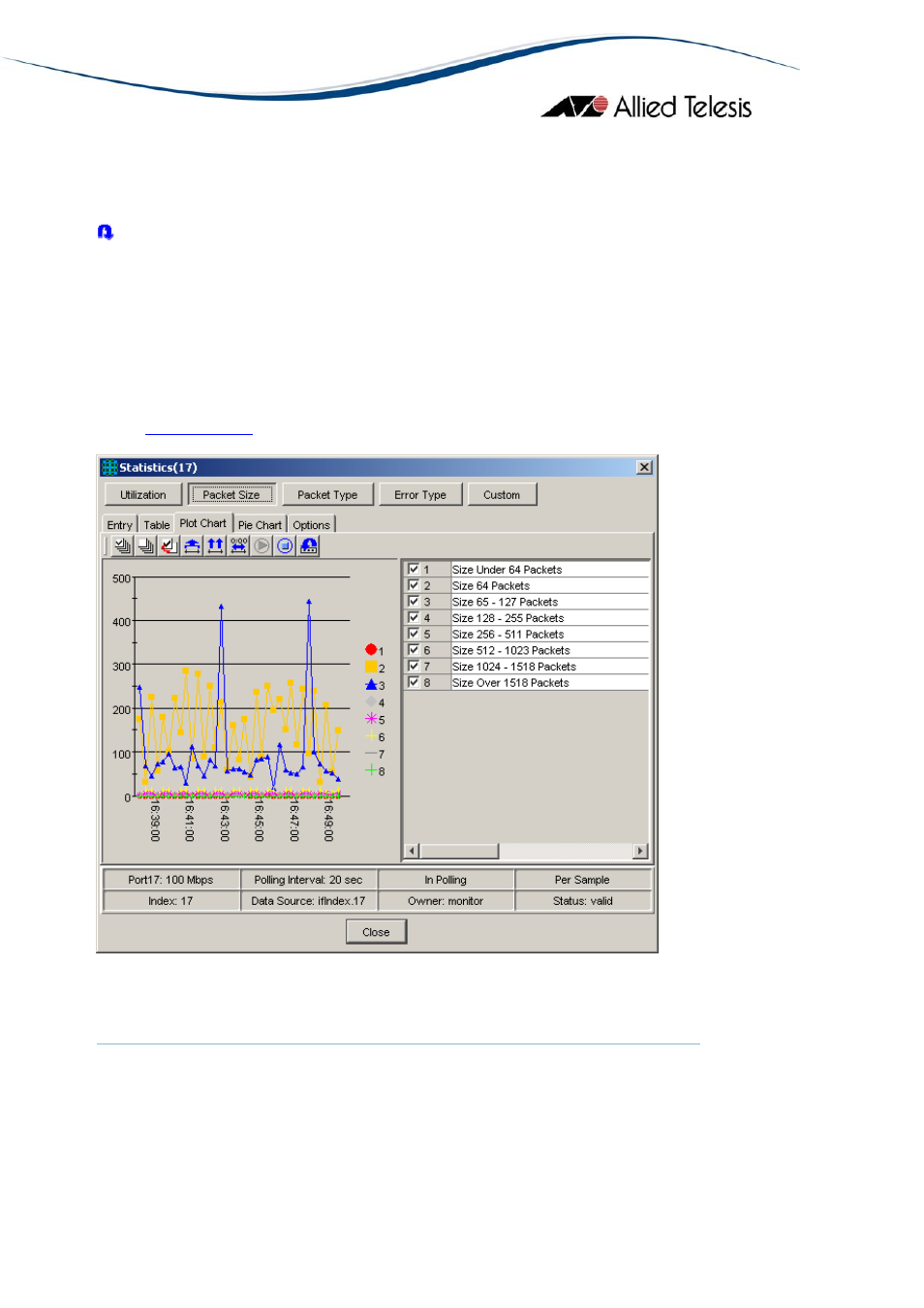Click the 'Index: 17' status cell
The width and height of the screenshot is (924, 1308).
pos(171,901)
